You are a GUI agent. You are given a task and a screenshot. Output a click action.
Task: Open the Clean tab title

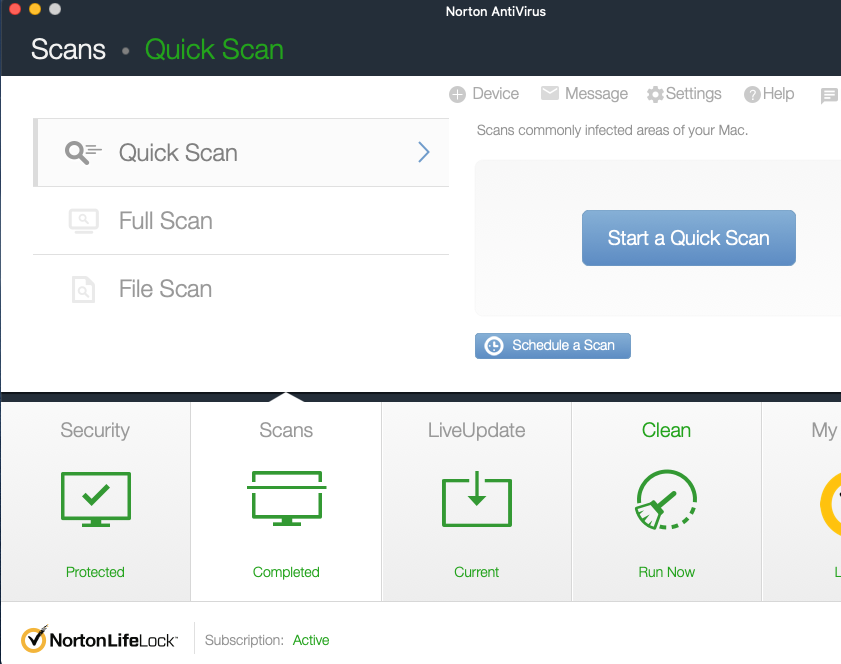point(666,430)
